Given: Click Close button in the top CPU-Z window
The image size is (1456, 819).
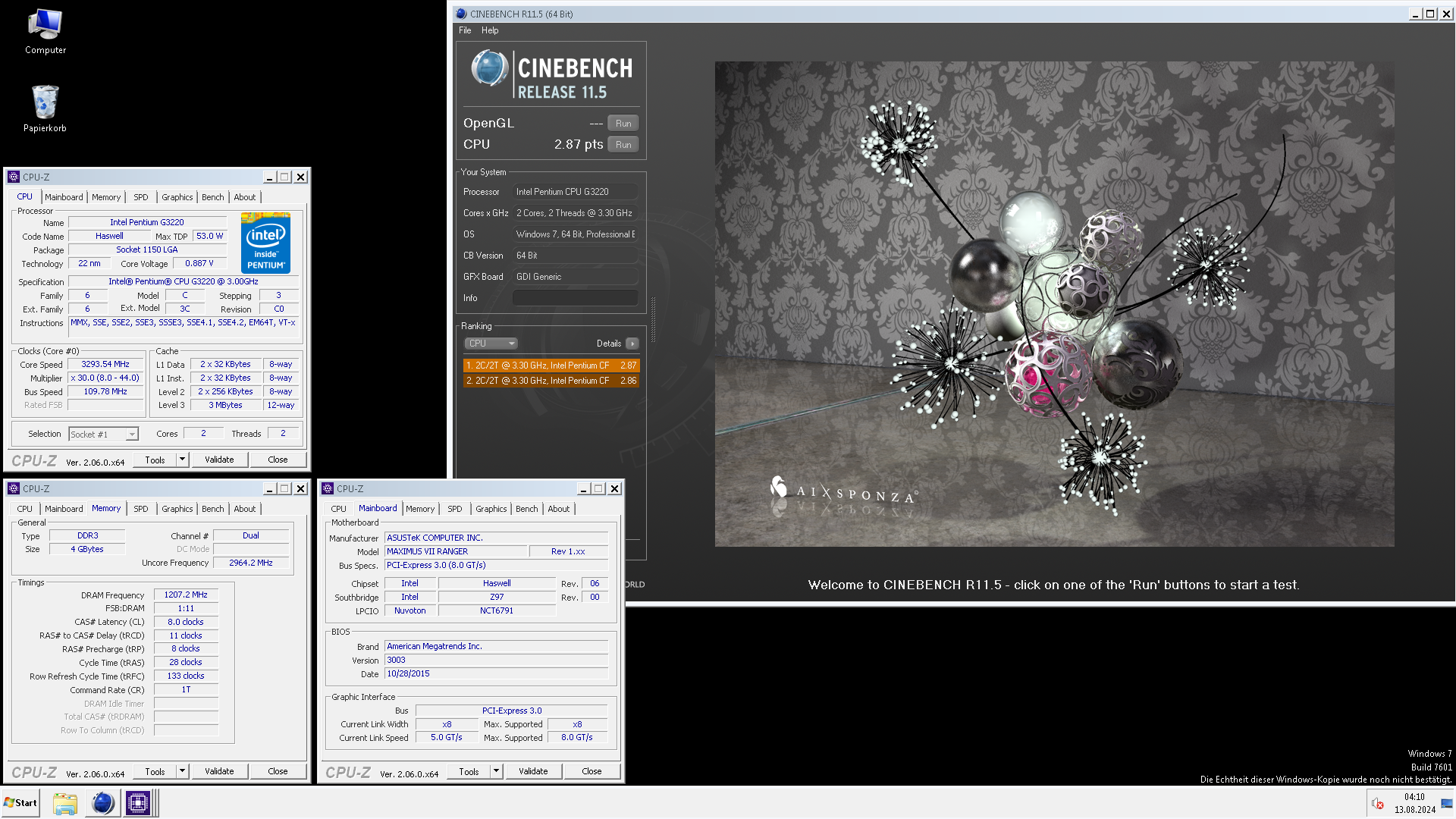Looking at the screenshot, I should point(278,460).
